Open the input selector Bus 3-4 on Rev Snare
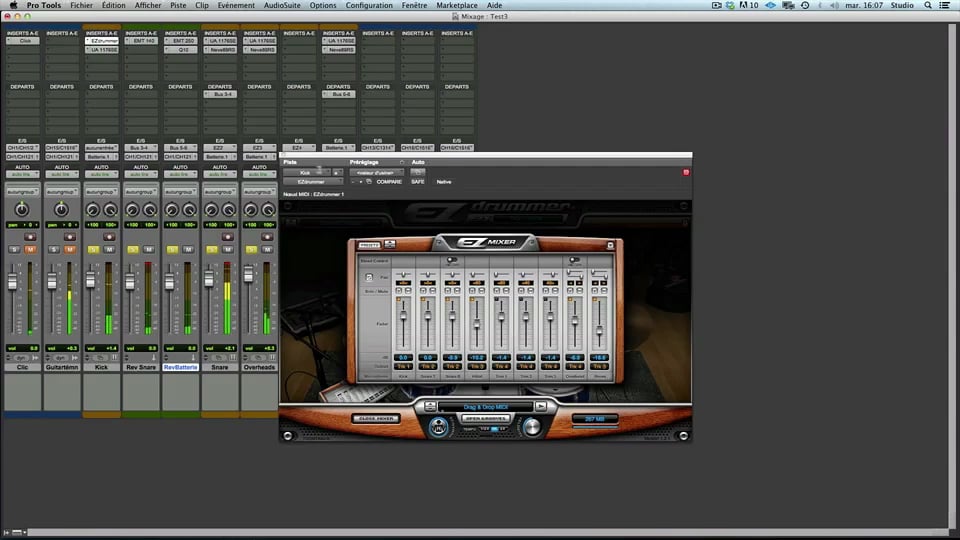The height and width of the screenshot is (540, 960). pyautogui.click(x=141, y=148)
